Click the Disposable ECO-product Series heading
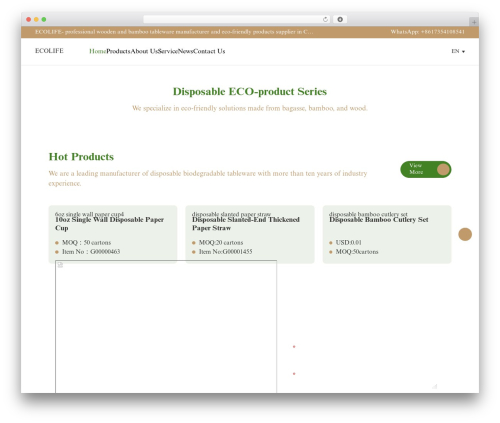 click(250, 91)
